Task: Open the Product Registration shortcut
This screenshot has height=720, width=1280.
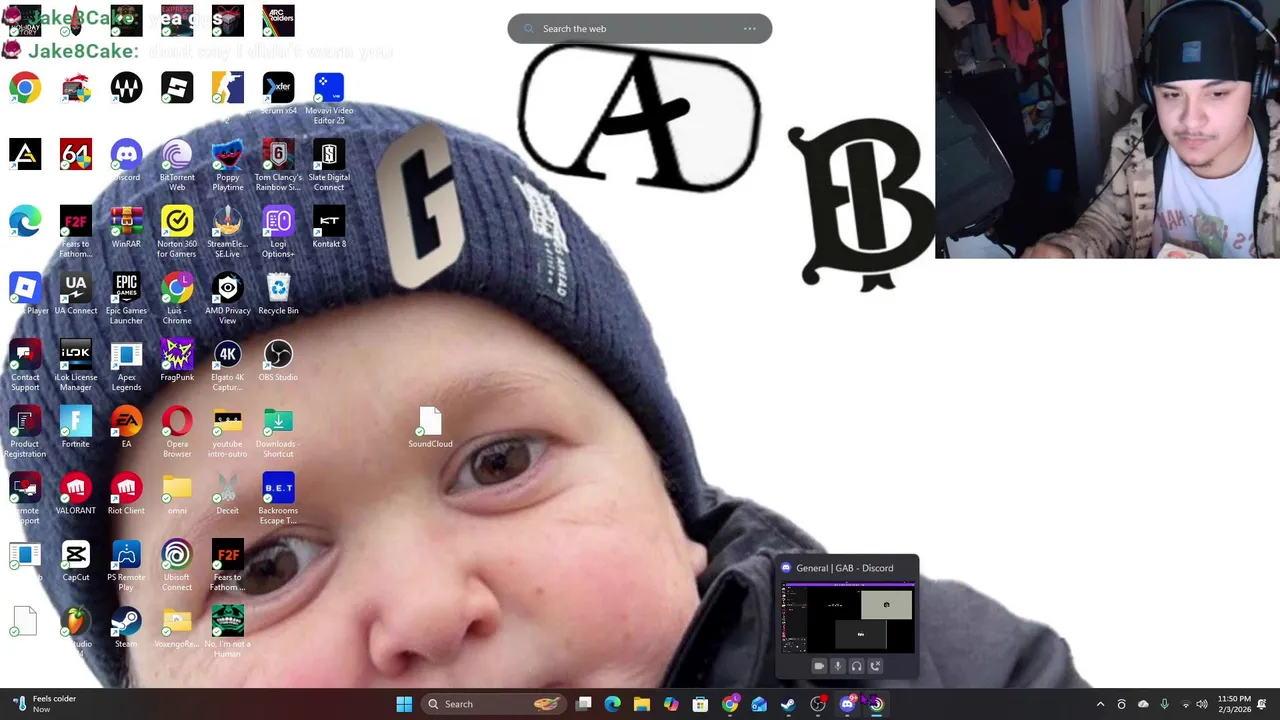Action: tap(25, 433)
